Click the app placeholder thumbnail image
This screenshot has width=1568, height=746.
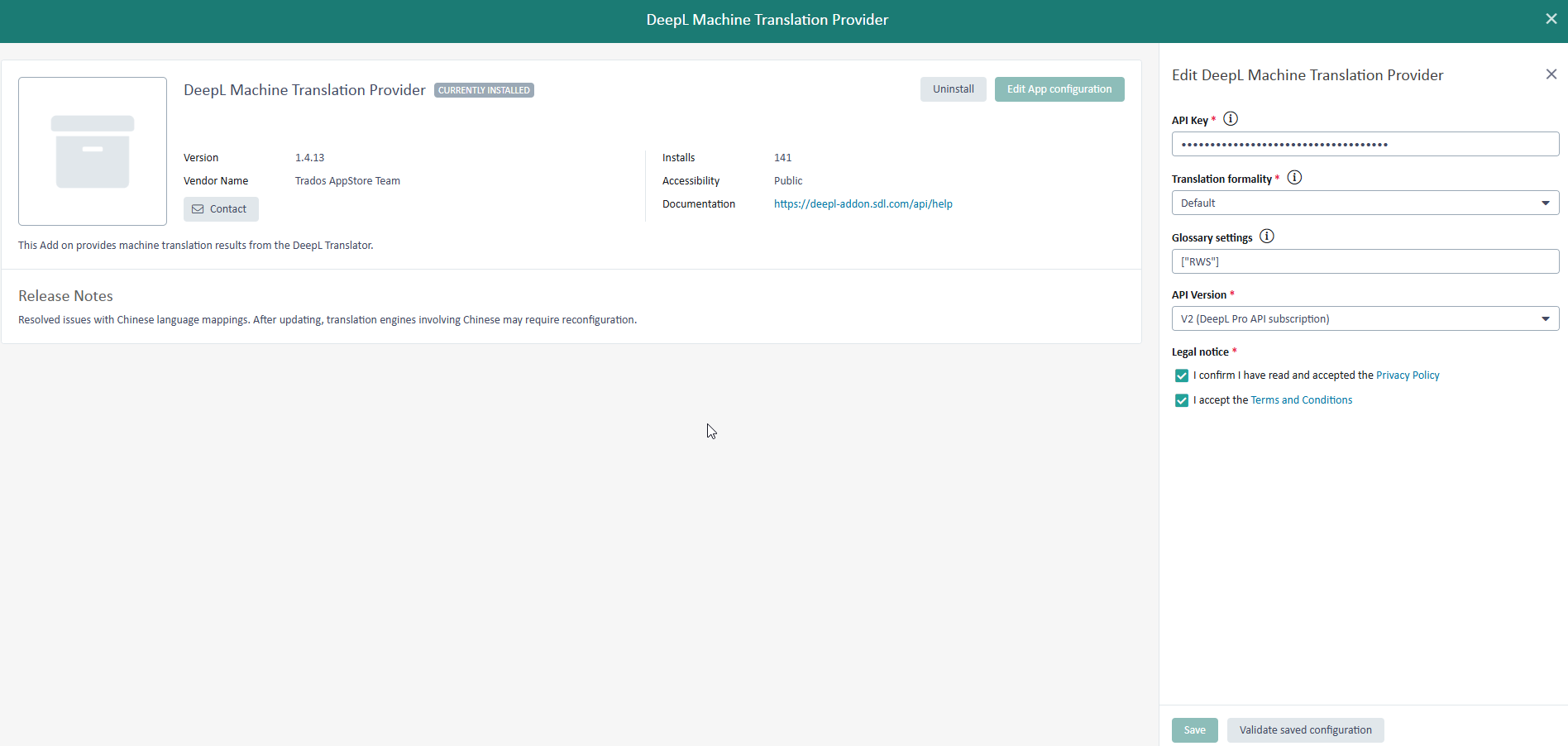(x=93, y=151)
